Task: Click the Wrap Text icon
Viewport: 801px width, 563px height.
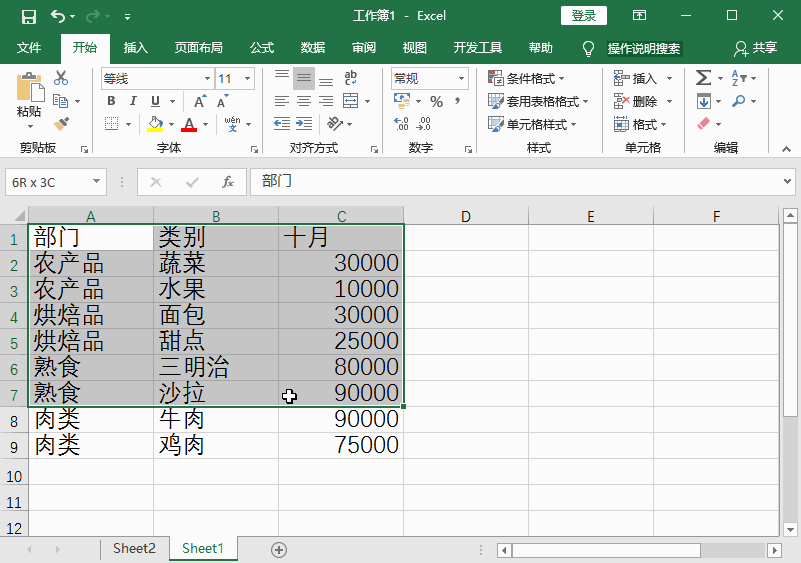Action: coord(350,78)
